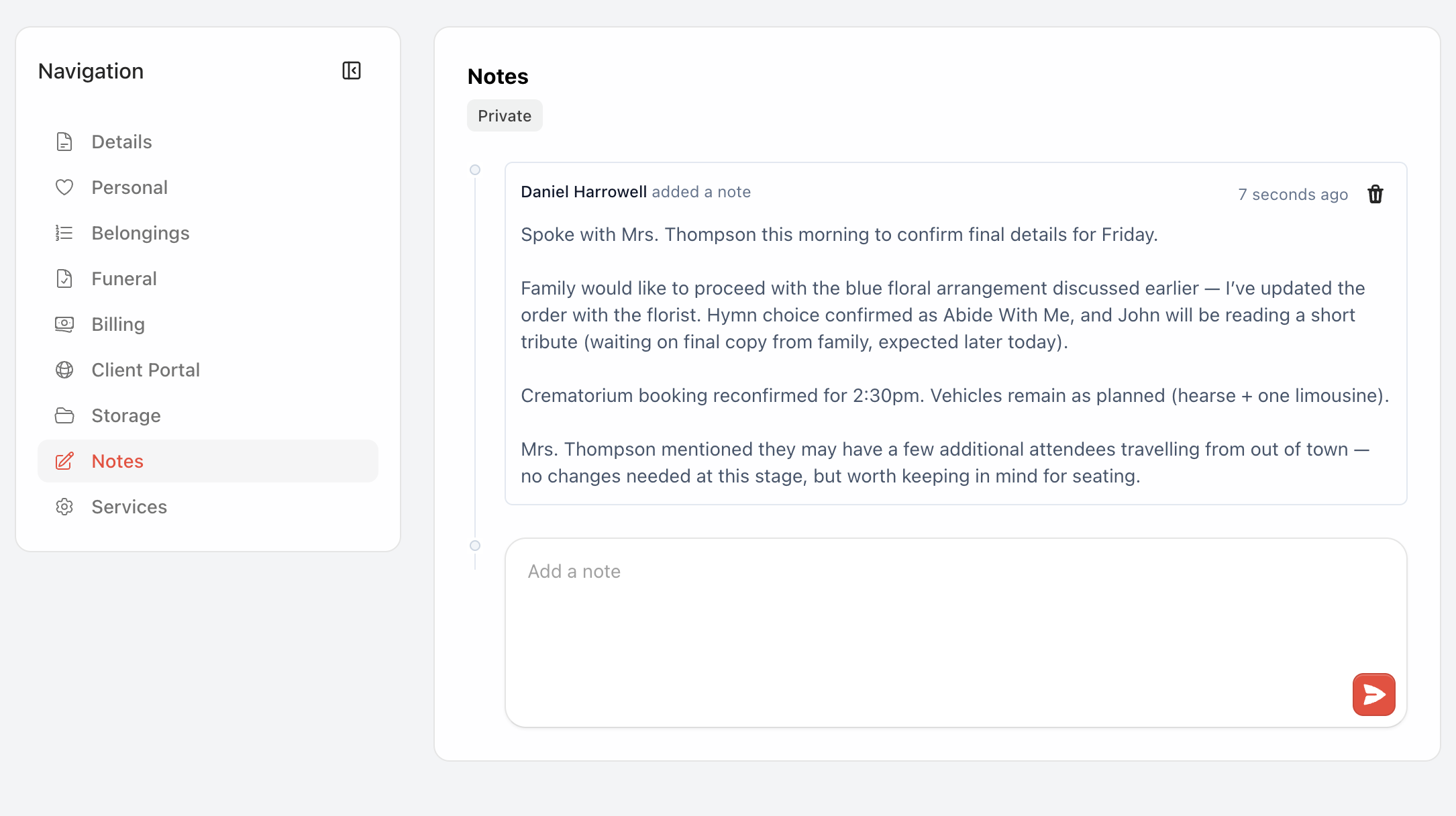The height and width of the screenshot is (816, 1456).
Task: Collapse the Navigation sidebar
Action: point(352,70)
